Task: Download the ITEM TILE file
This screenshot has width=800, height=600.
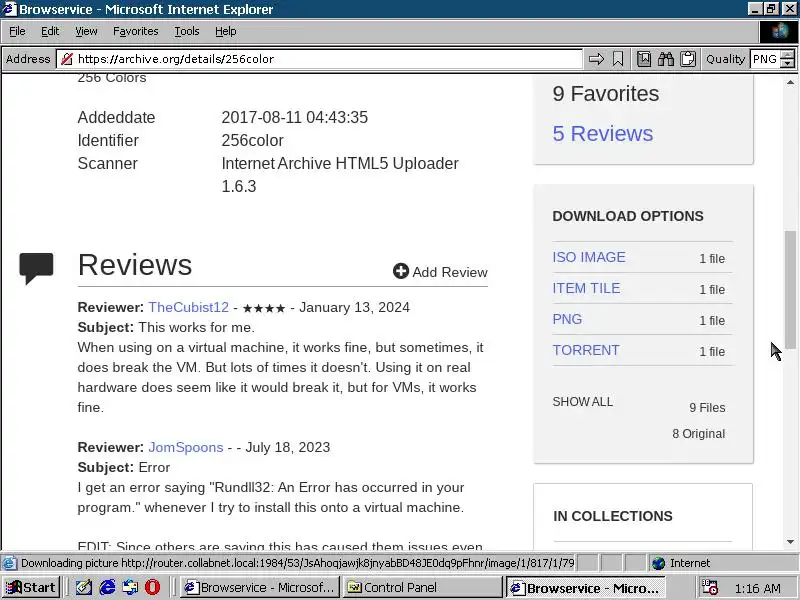Action: tap(586, 288)
